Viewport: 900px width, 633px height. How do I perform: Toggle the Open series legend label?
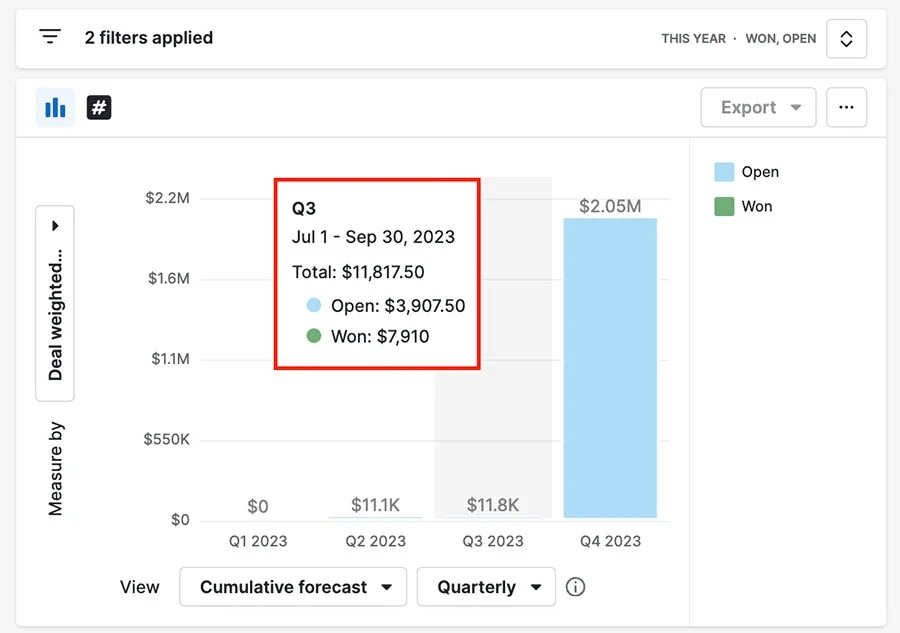760,172
